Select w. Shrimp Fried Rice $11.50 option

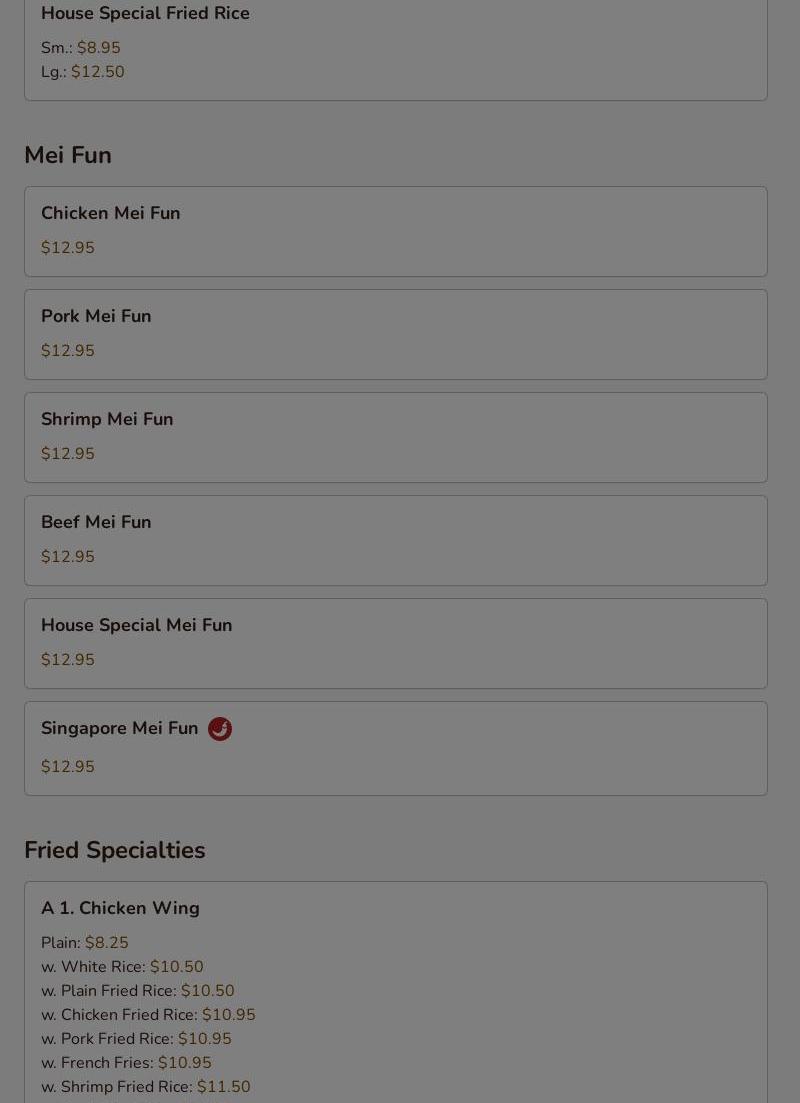[x=146, y=1087]
